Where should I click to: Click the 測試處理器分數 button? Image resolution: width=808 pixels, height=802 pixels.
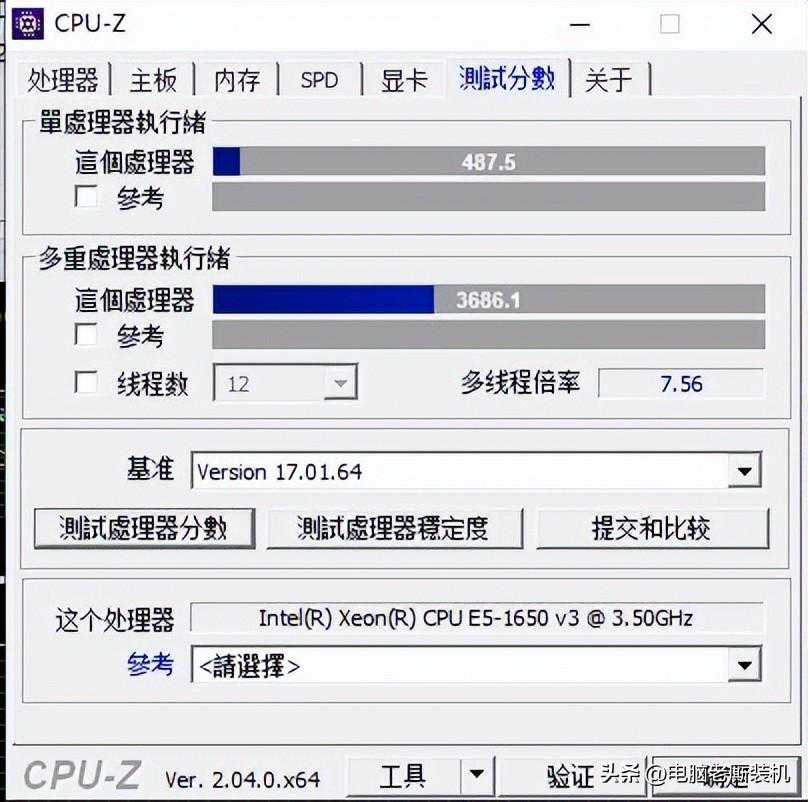click(144, 528)
